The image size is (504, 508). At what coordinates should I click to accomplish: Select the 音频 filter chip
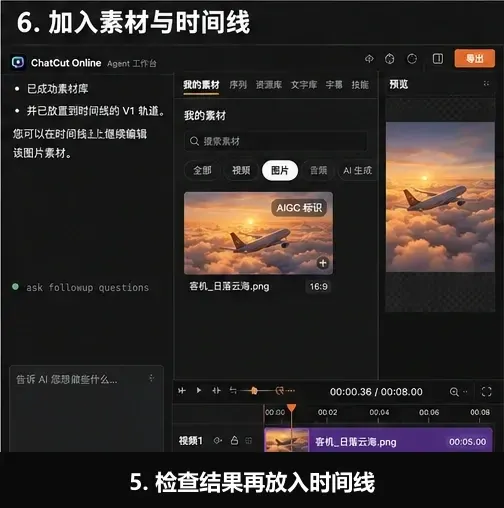318,171
